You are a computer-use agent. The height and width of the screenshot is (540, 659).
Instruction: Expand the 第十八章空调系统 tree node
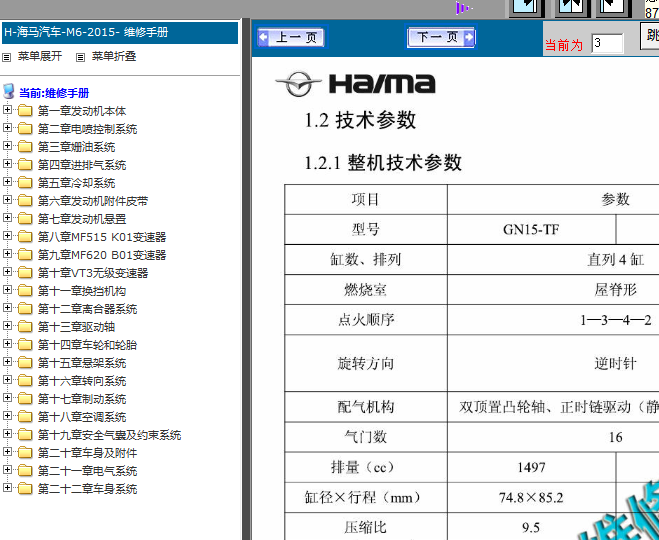(7, 416)
